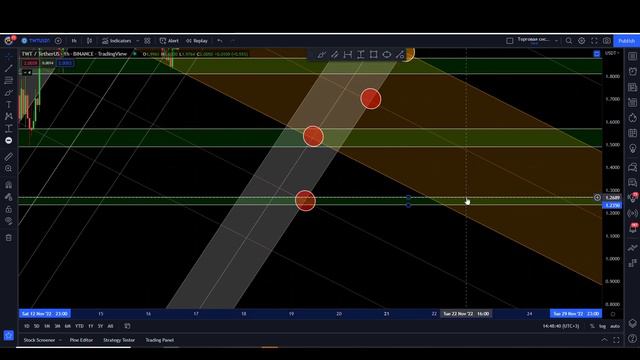Open the USDT currency dropdown
The image size is (640, 360).
(x=612, y=53)
